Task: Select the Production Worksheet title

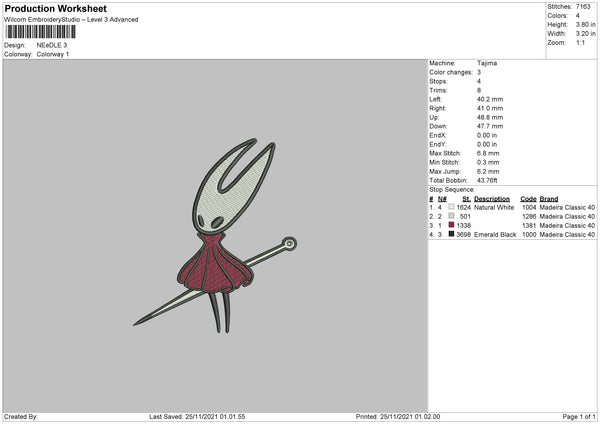Action: pyautogui.click(x=55, y=8)
